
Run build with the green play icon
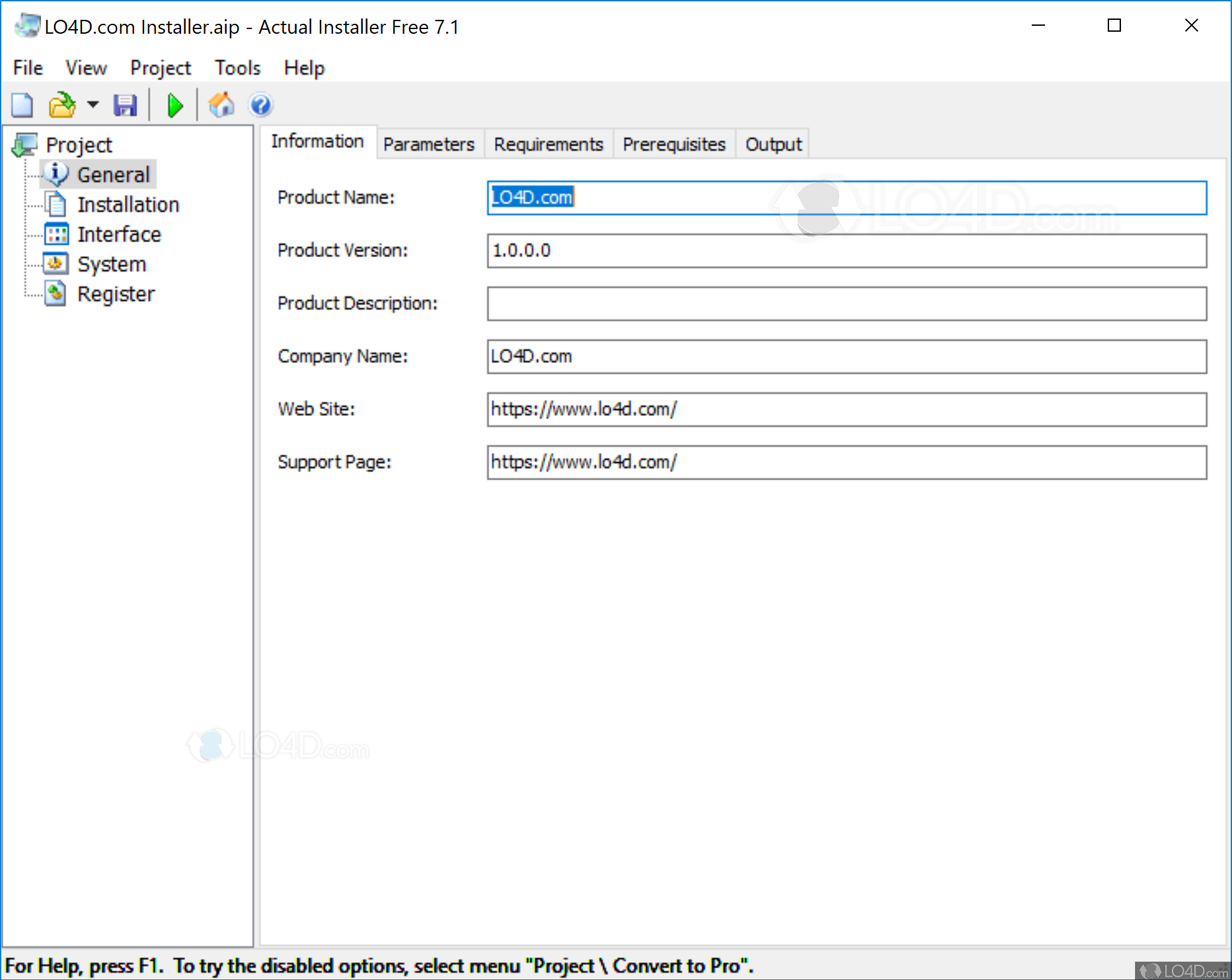pyautogui.click(x=175, y=105)
